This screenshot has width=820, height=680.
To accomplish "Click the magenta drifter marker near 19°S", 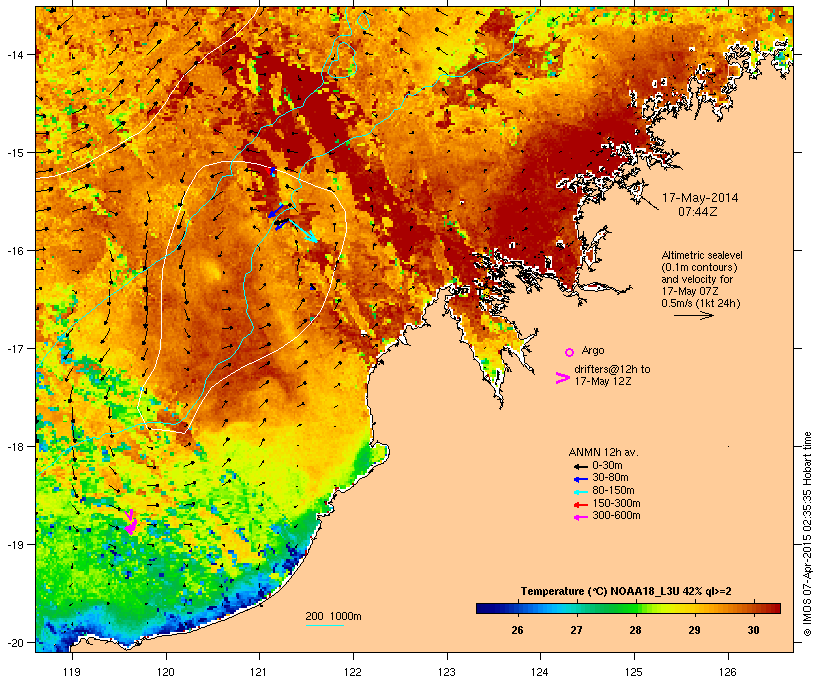I will click(x=130, y=523).
